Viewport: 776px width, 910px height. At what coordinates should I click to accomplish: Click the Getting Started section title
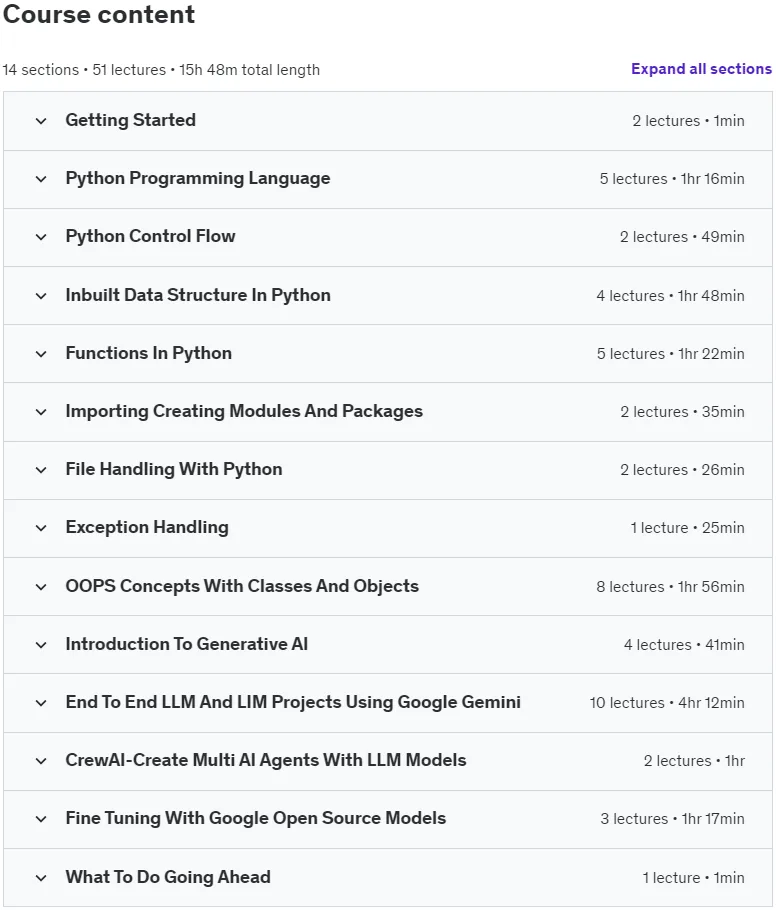(131, 120)
